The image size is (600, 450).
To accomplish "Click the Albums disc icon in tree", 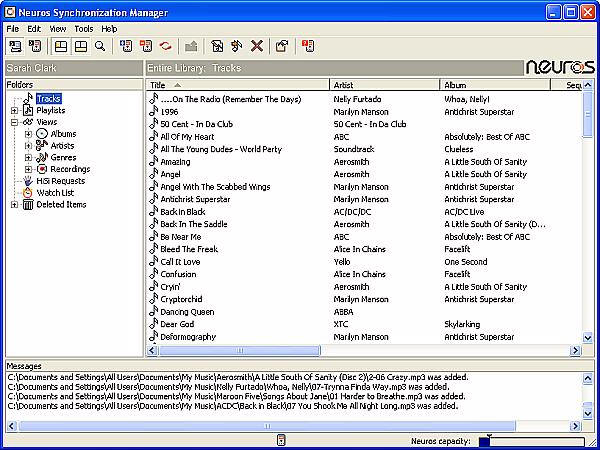I will tap(41, 134).
